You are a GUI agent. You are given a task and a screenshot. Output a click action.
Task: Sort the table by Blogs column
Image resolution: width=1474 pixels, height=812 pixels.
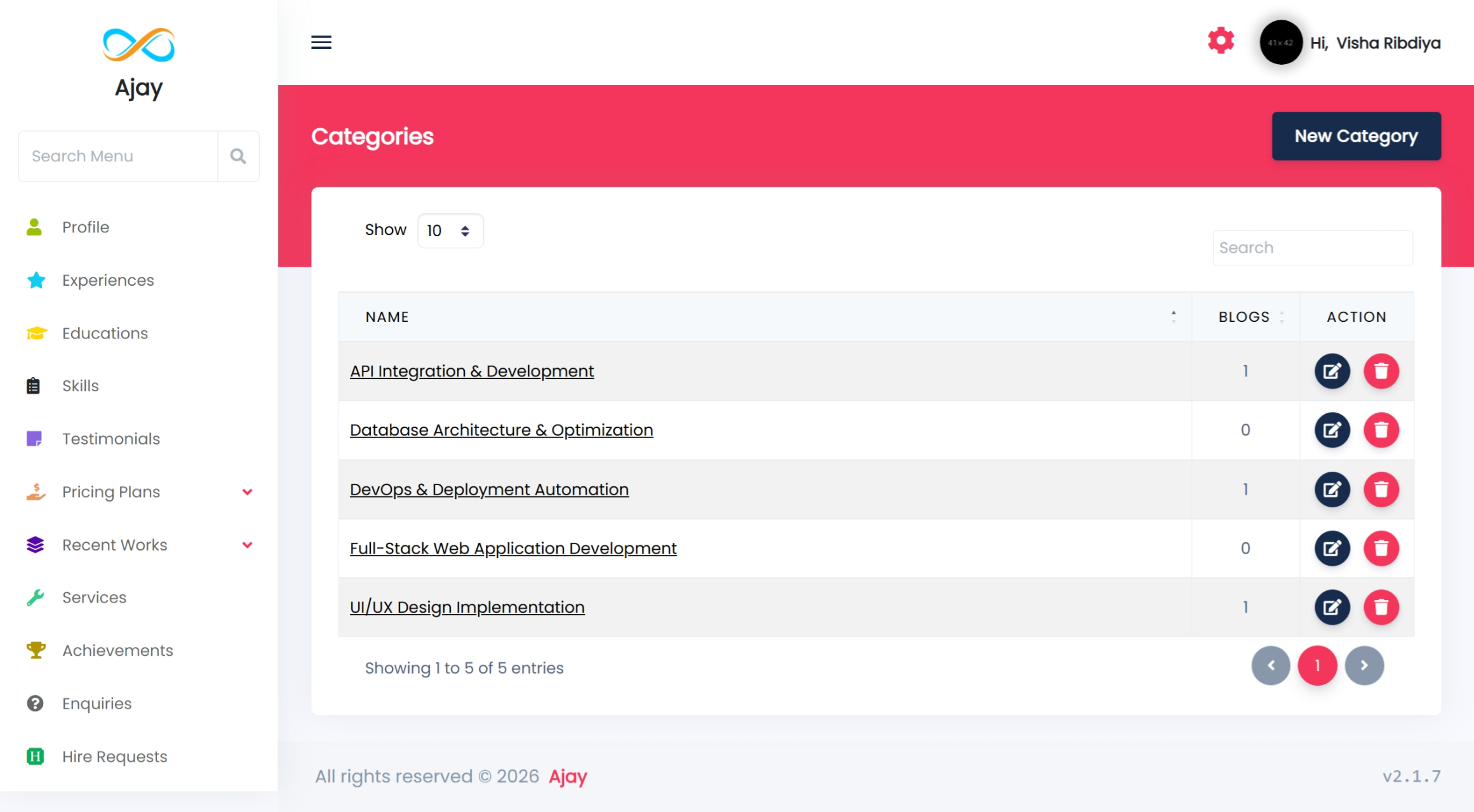pyautogui.click(x=1245, y=317)
